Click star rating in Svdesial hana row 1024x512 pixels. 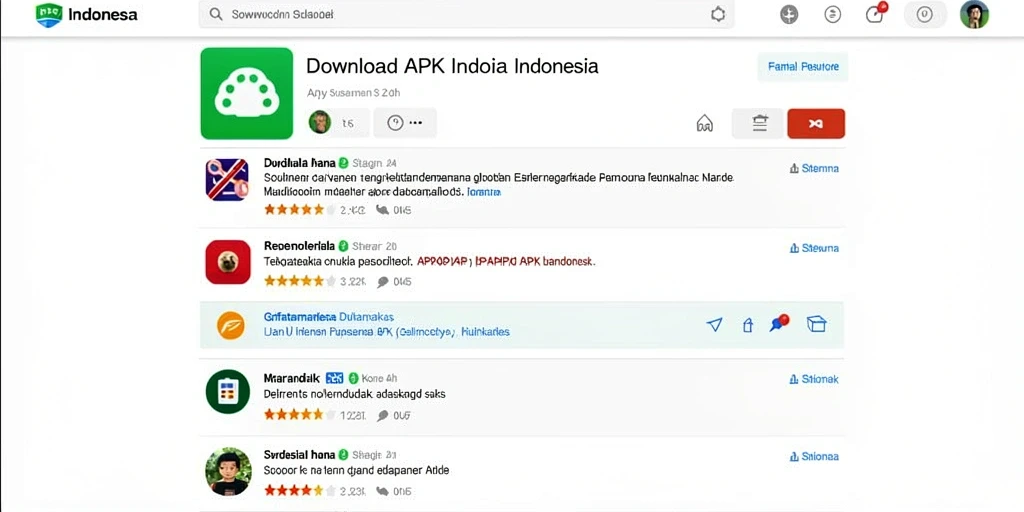[x=299, y=490]
